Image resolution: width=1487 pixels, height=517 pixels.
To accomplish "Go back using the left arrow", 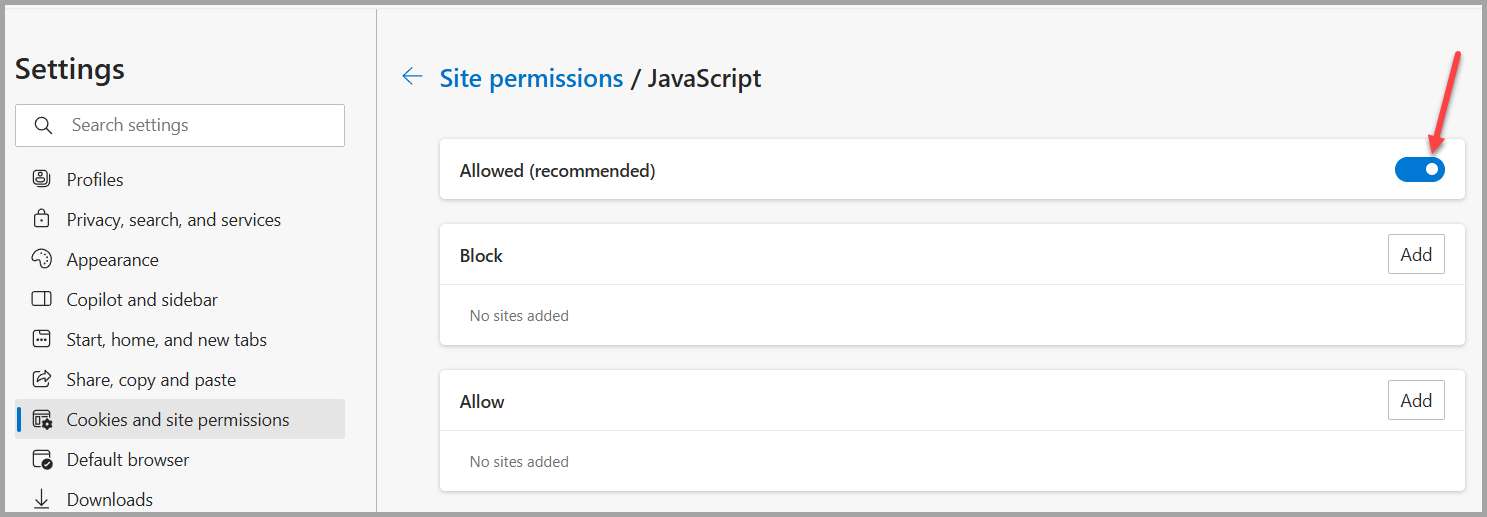I will pyautogui.click(x=412, y=77).
